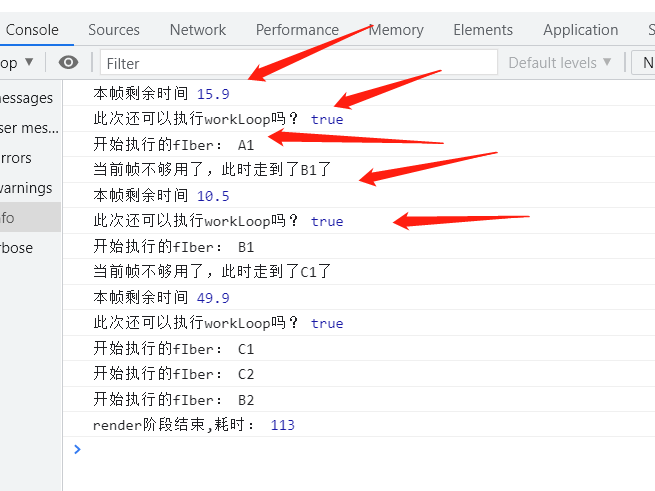Open the Performance tab
655x491 pixels.
(x=297, y=30)
